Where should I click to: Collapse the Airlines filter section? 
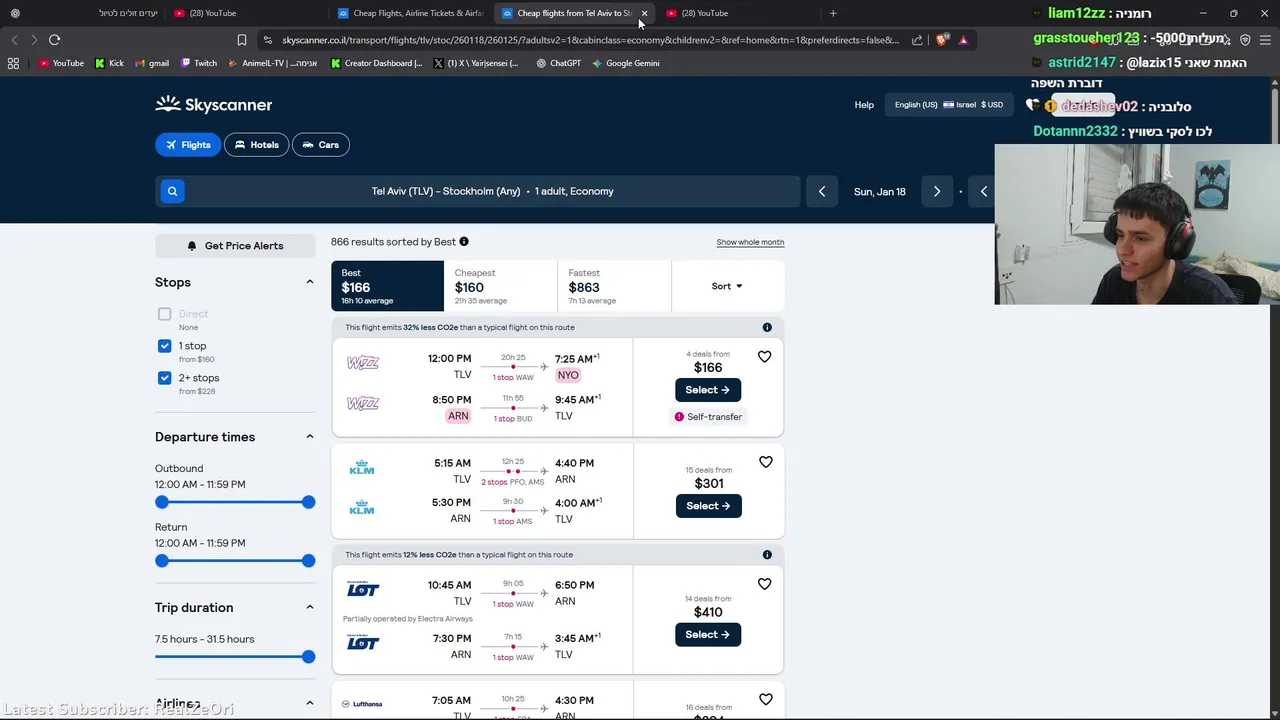pos(309,703)
